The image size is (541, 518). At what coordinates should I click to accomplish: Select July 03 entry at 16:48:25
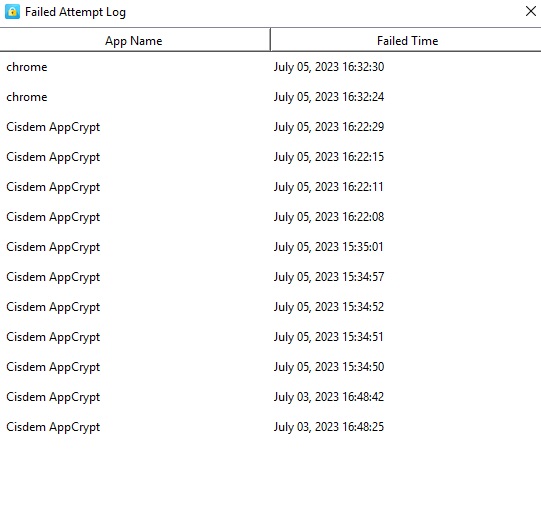click(x=270, y=427)
